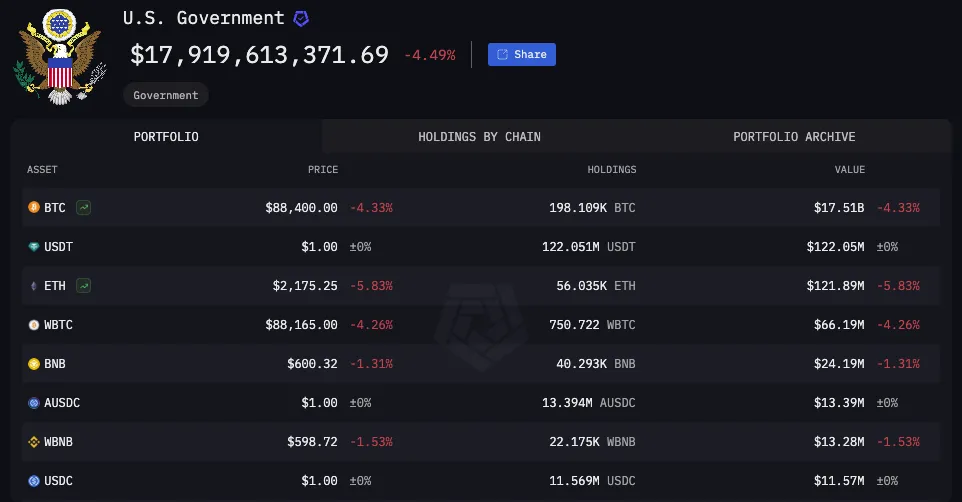
Task: Open the ETH chart trend icon
Action: (x=83, y=286)
